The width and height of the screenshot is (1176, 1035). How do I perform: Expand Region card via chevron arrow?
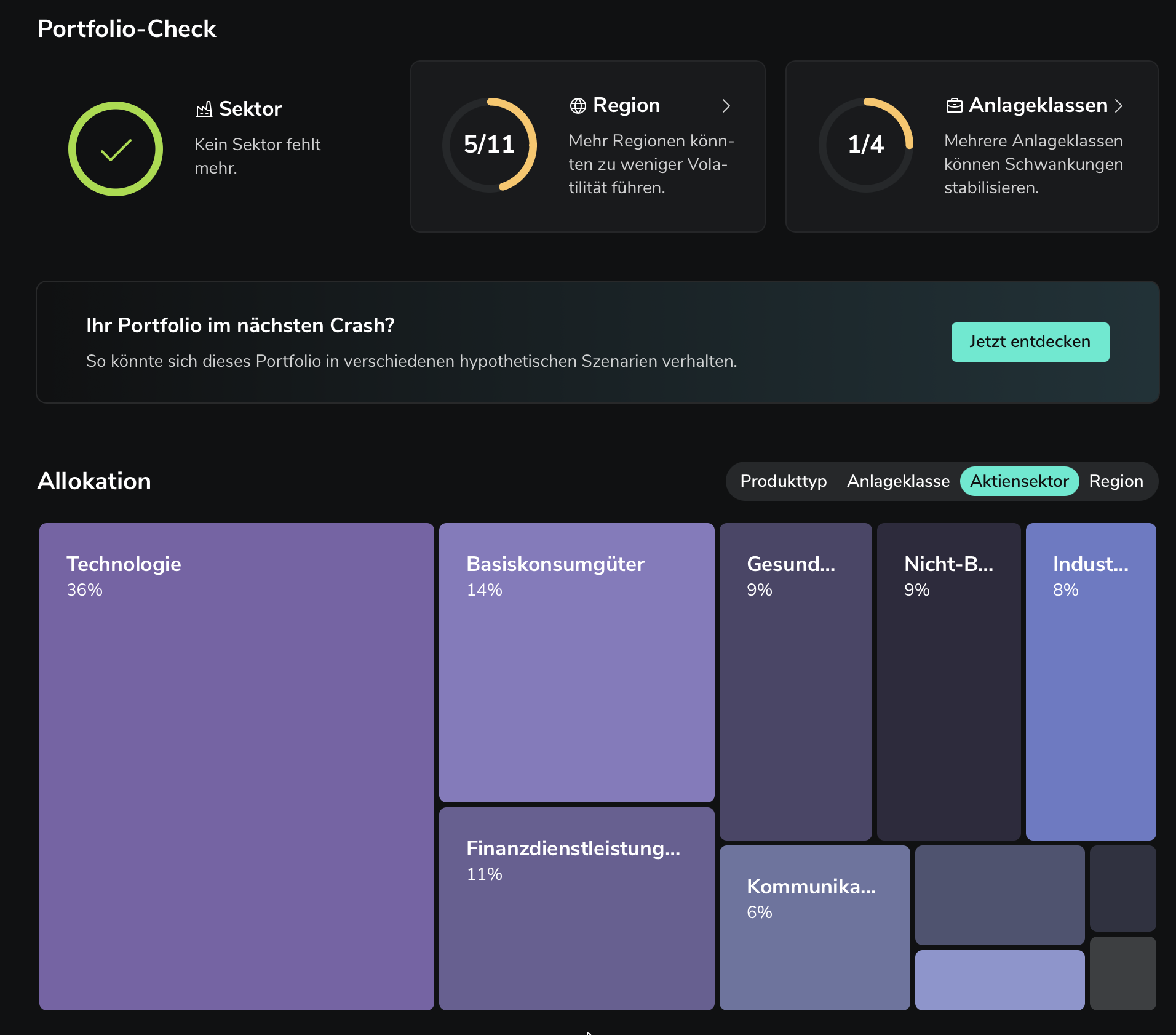726,106
